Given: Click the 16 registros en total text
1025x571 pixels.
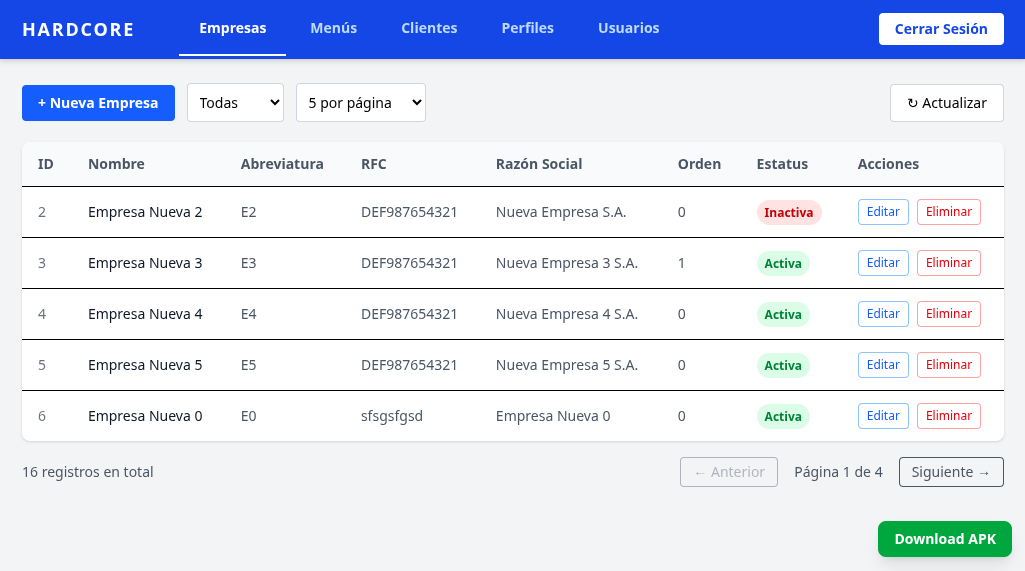Looking at the screenshot, I should point(88,472).
